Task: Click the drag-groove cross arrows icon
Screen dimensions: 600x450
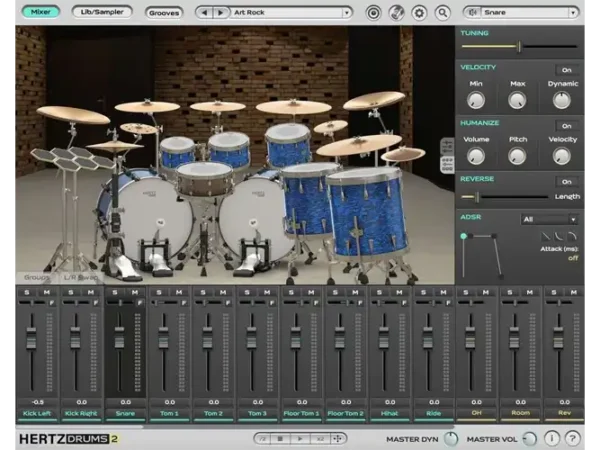Action: (x=338, y=439)
